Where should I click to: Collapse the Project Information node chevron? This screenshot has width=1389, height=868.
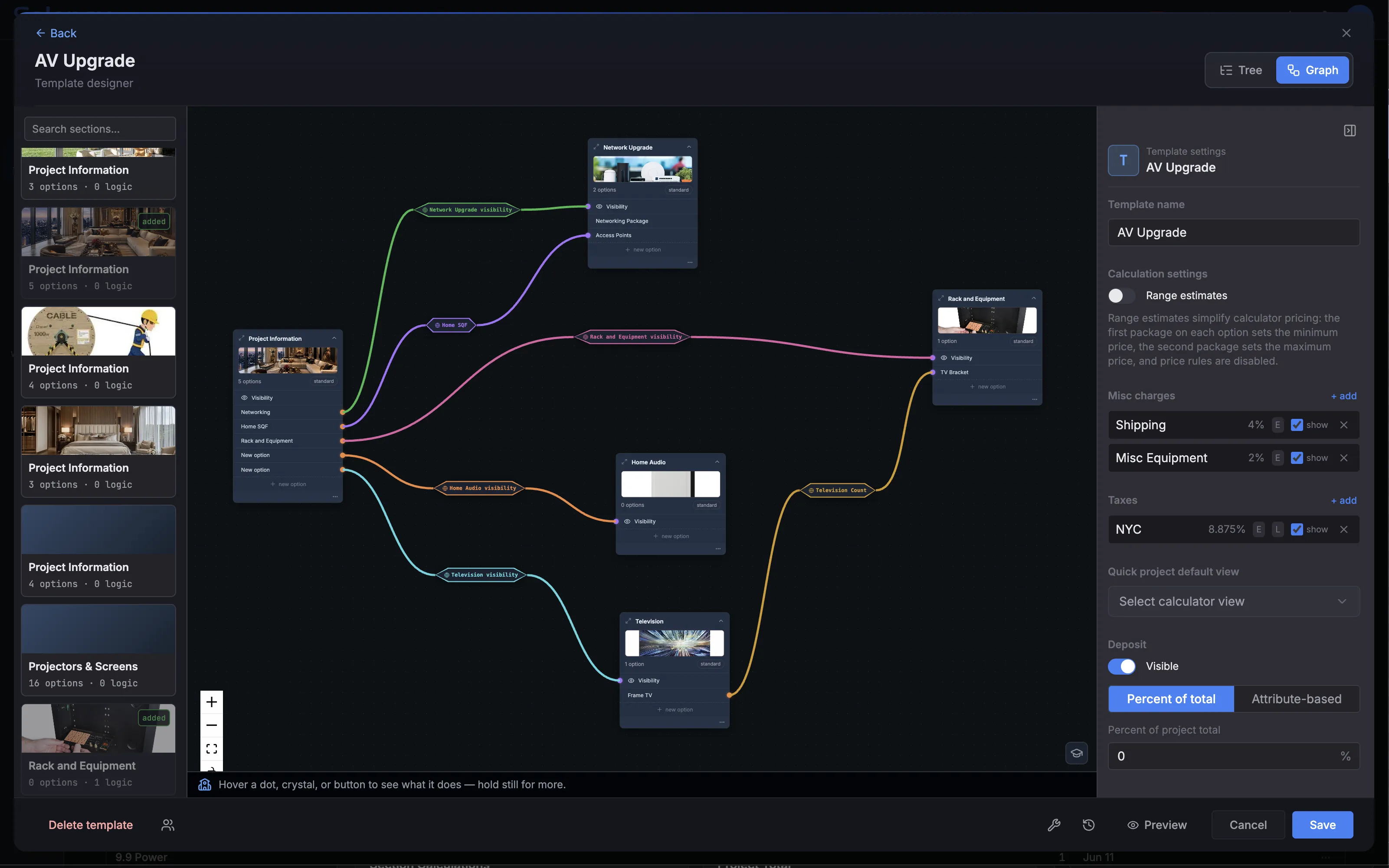tap(334, 339)
